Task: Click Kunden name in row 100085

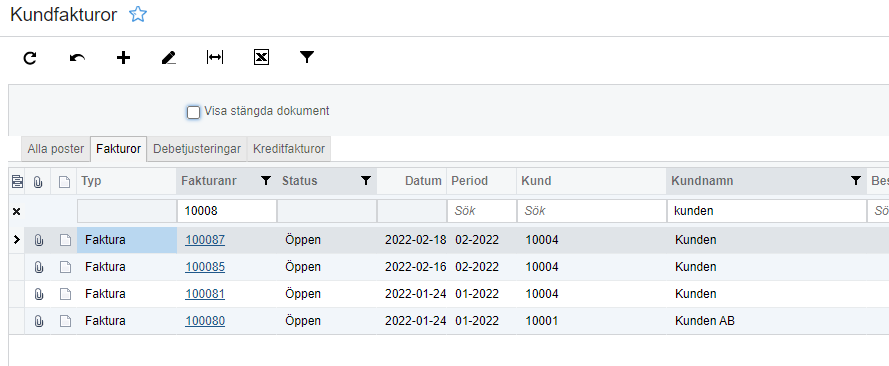Action: click(695, 267)
